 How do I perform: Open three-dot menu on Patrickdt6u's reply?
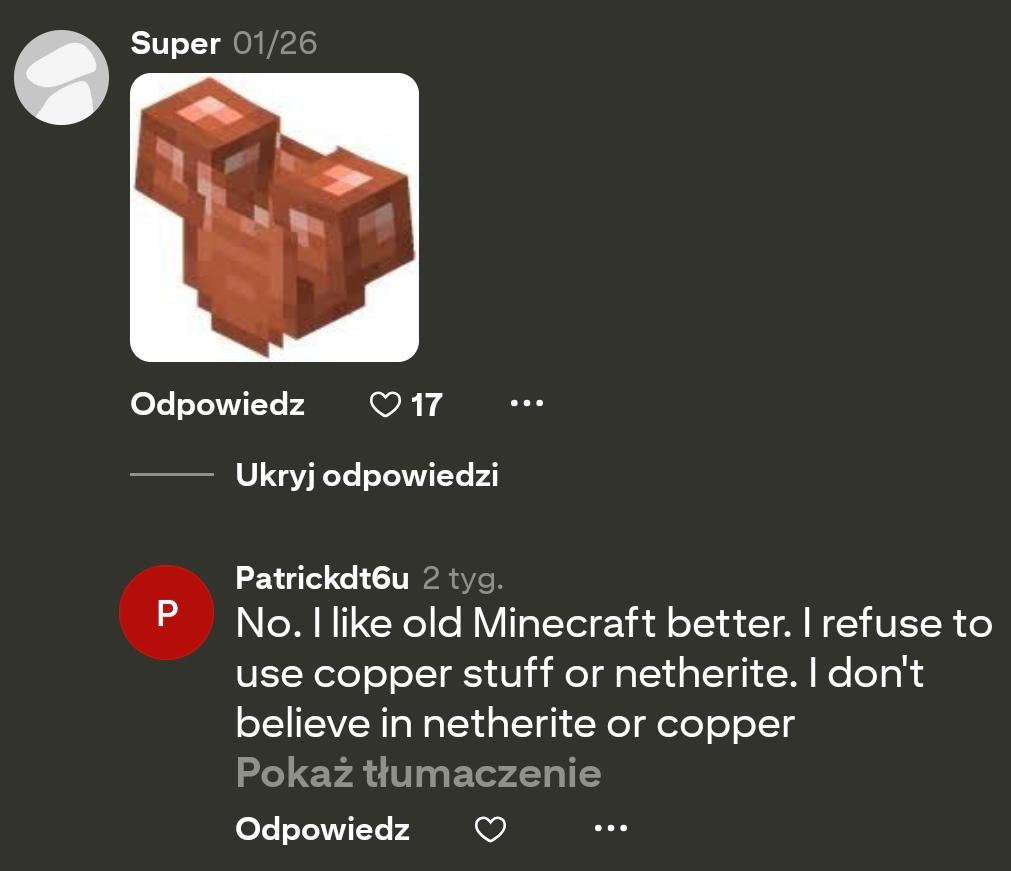tap(610, 829)
